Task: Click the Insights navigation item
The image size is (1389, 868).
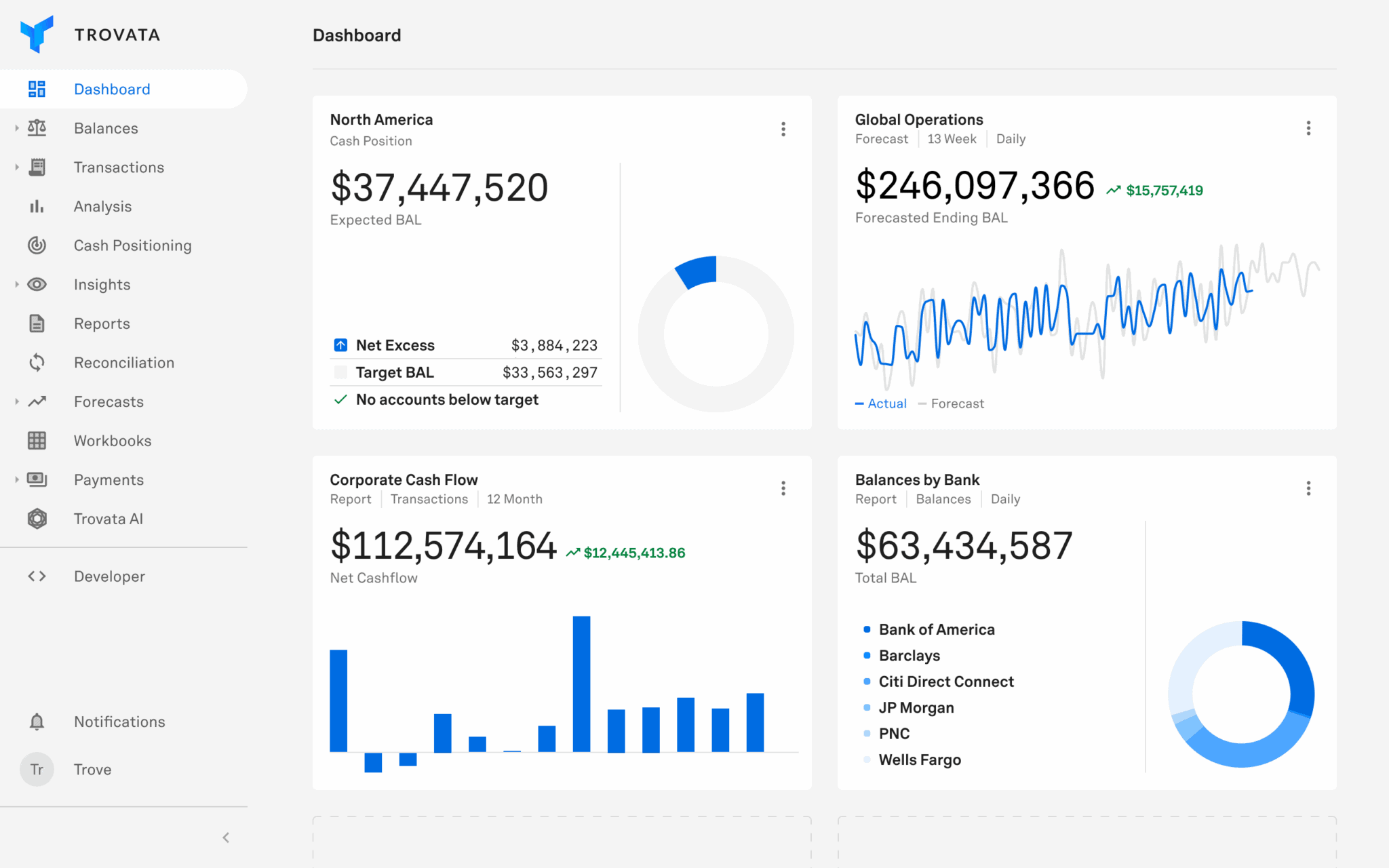Action: (x=102, y=284)
